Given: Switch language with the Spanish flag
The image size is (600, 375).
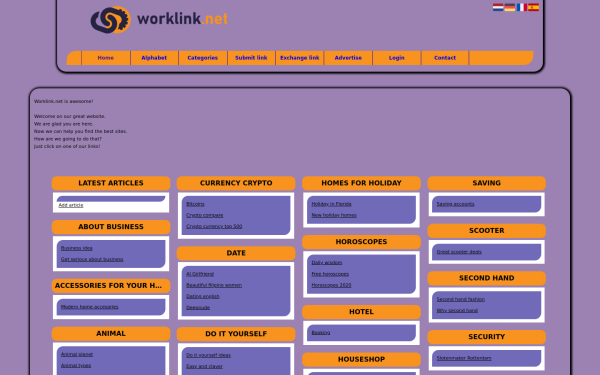Looking at the screenshot, I should point(533,7).
